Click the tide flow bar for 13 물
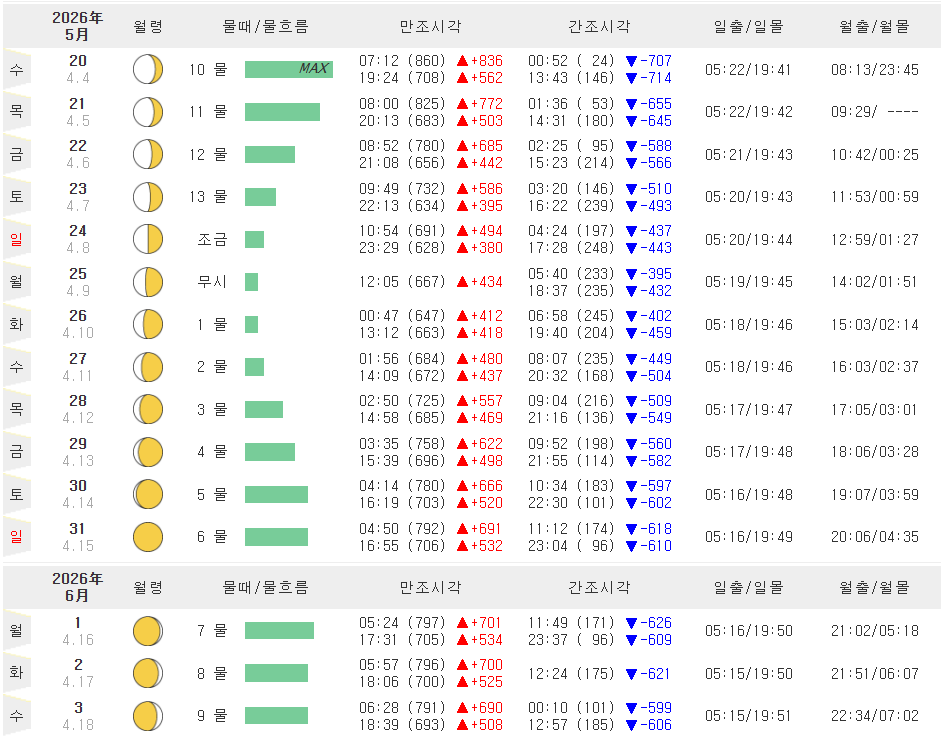This screenshot has width=941, height=742. (260, 197)
